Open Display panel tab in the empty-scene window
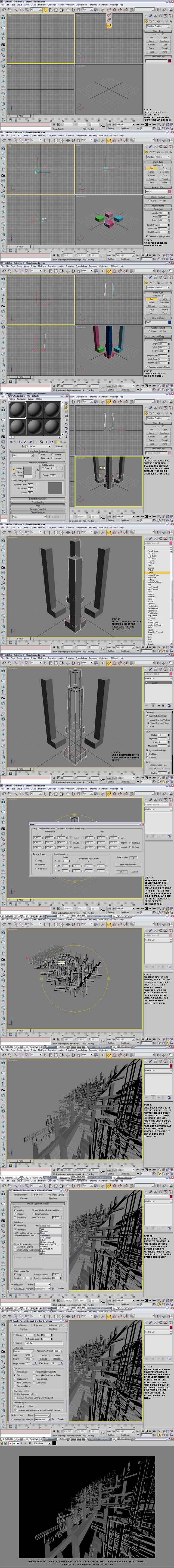 (166, 16)
